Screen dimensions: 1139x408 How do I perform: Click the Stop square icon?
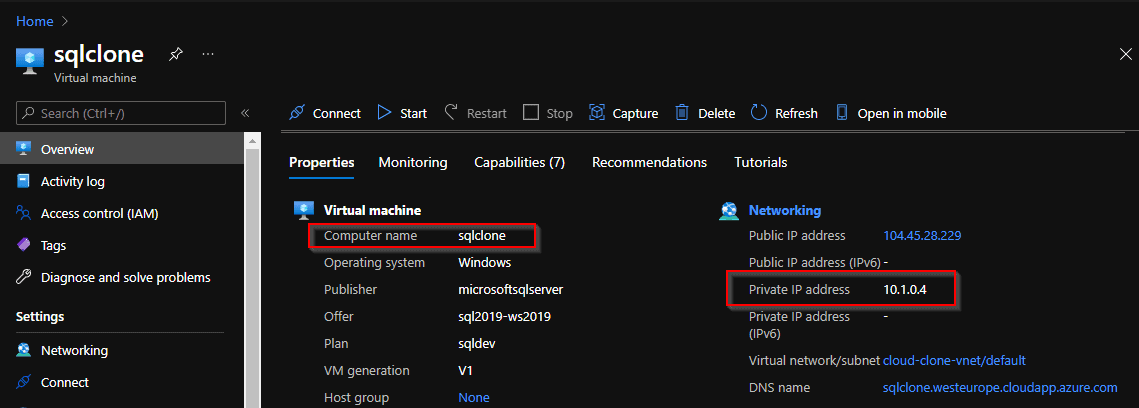pos(531,113)
